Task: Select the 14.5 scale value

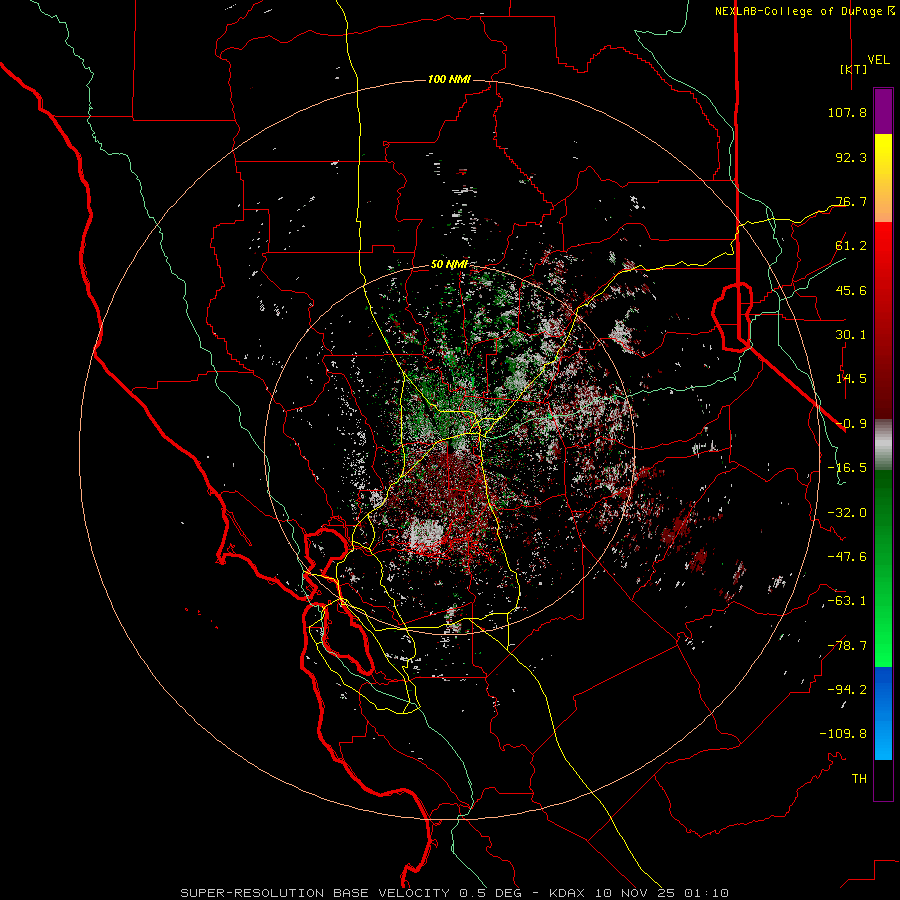Action: 851,379
